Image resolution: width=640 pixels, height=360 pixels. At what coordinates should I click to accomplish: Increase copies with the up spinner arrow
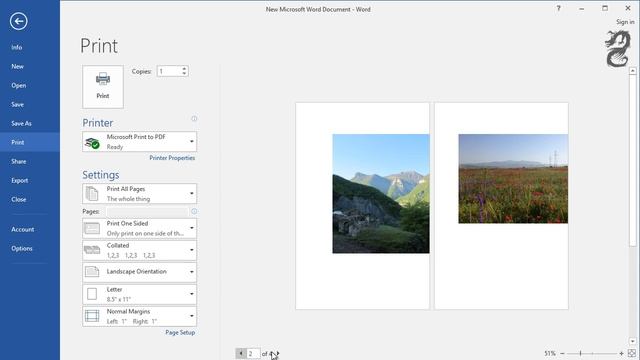coord(184,69)
